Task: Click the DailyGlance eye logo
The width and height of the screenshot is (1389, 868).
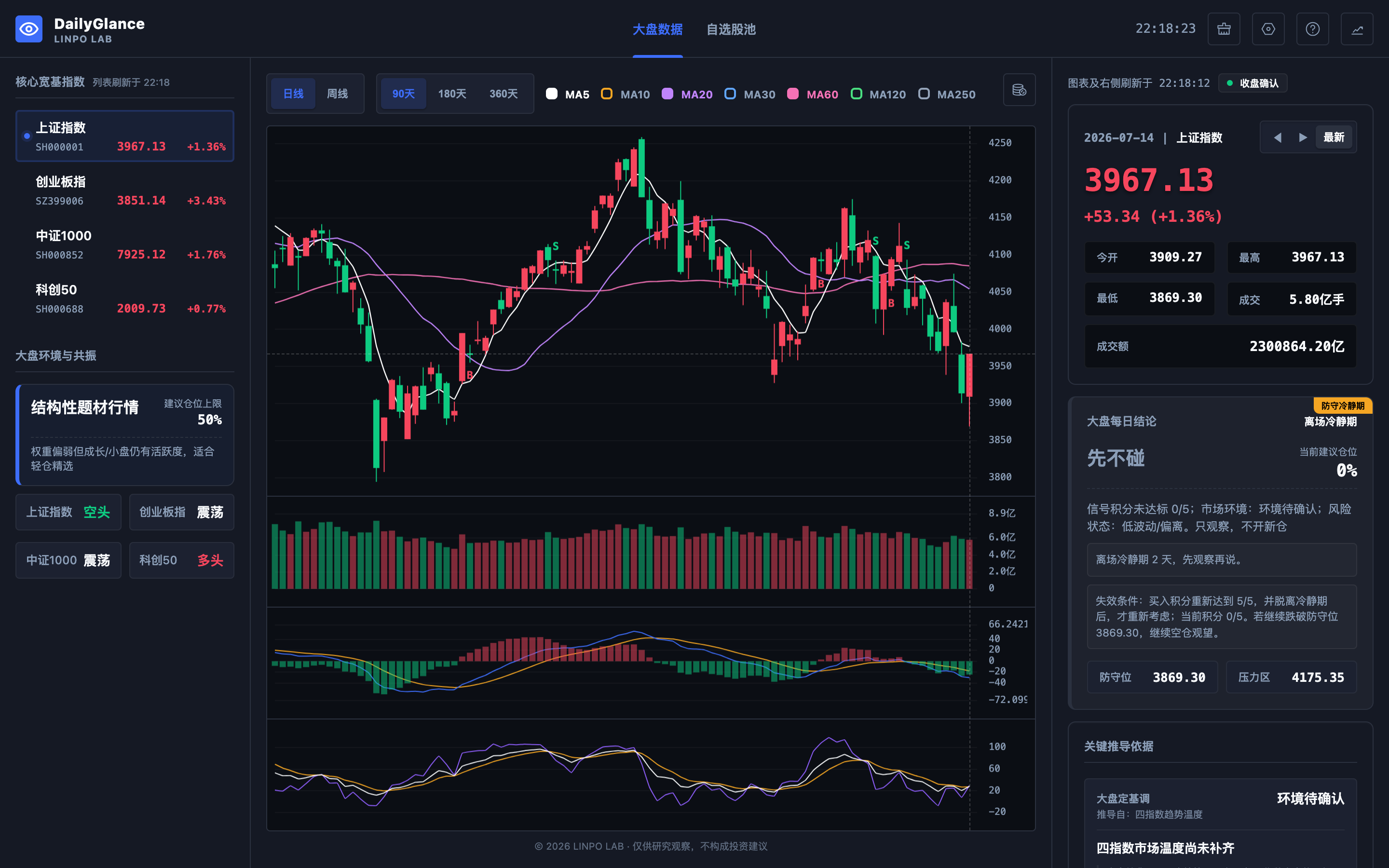Action: pyautogui.click(x=29, y=29)
